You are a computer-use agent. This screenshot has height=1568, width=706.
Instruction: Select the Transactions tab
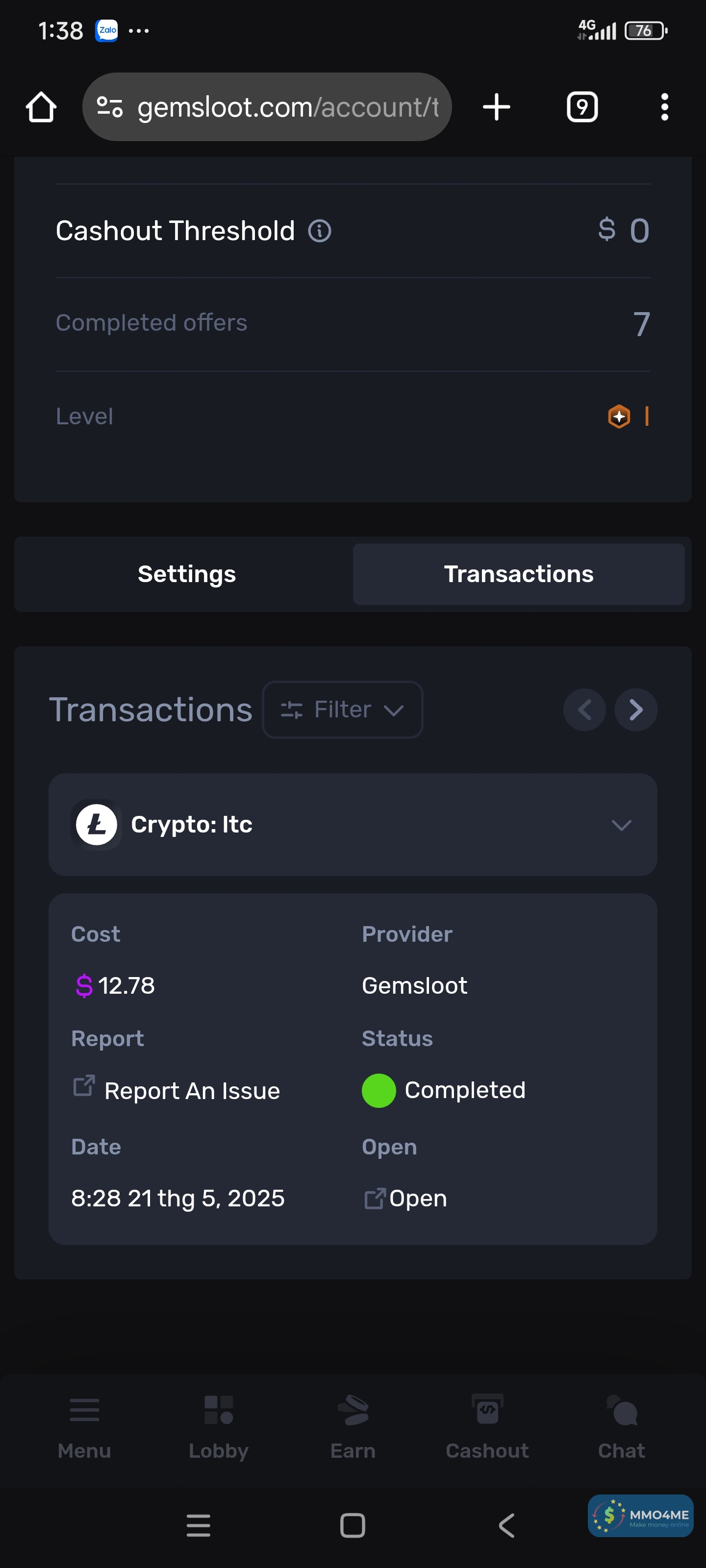click(518, 574)
